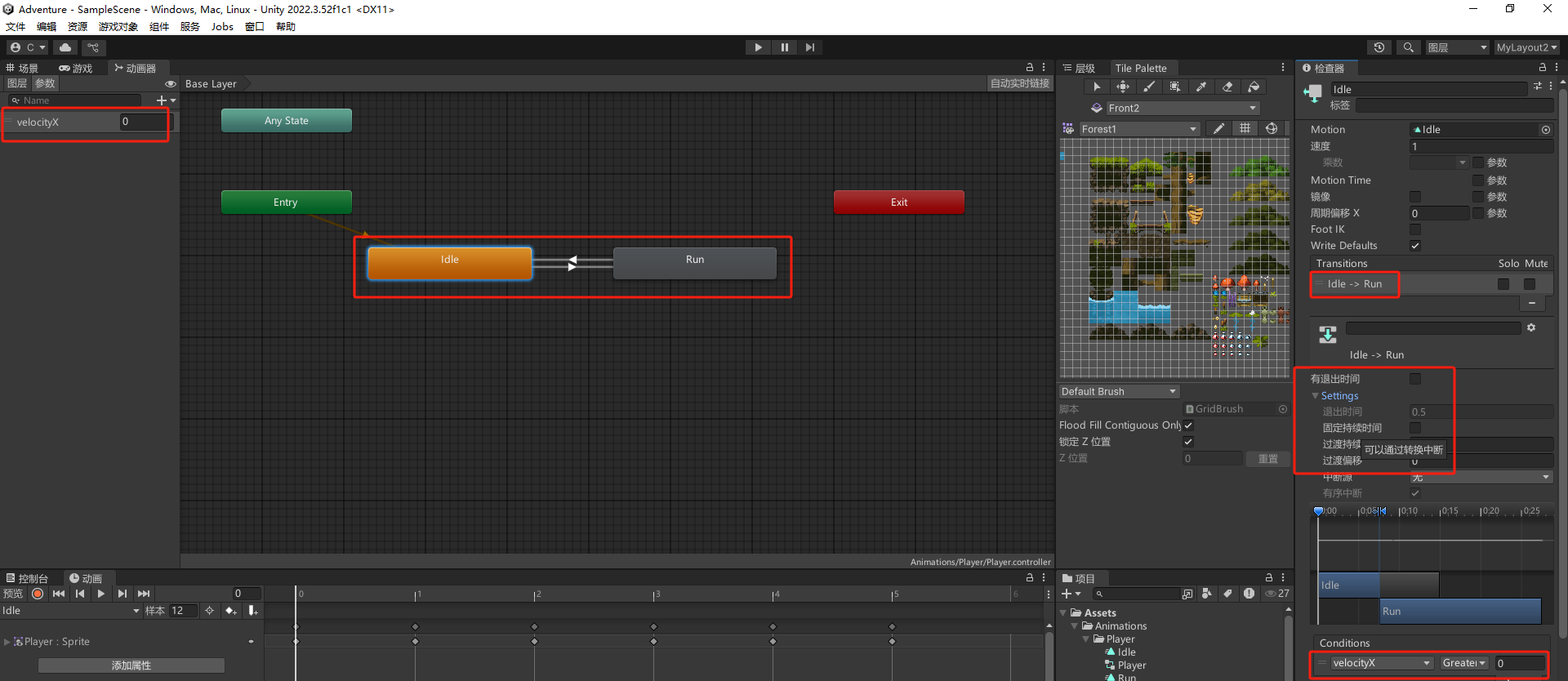Click the animation record button
1568x681 pixels.
[x=38, y=594]
